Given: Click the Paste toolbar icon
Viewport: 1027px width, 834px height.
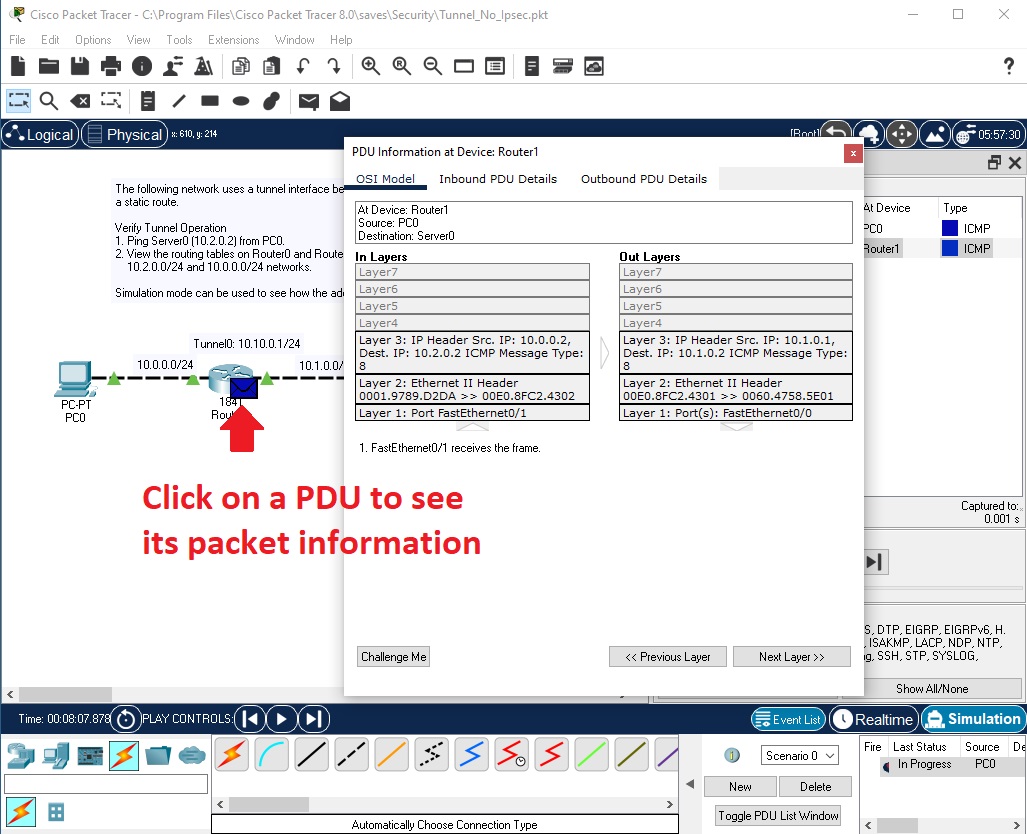Looking at the screenshot, I should click(271, 66).
